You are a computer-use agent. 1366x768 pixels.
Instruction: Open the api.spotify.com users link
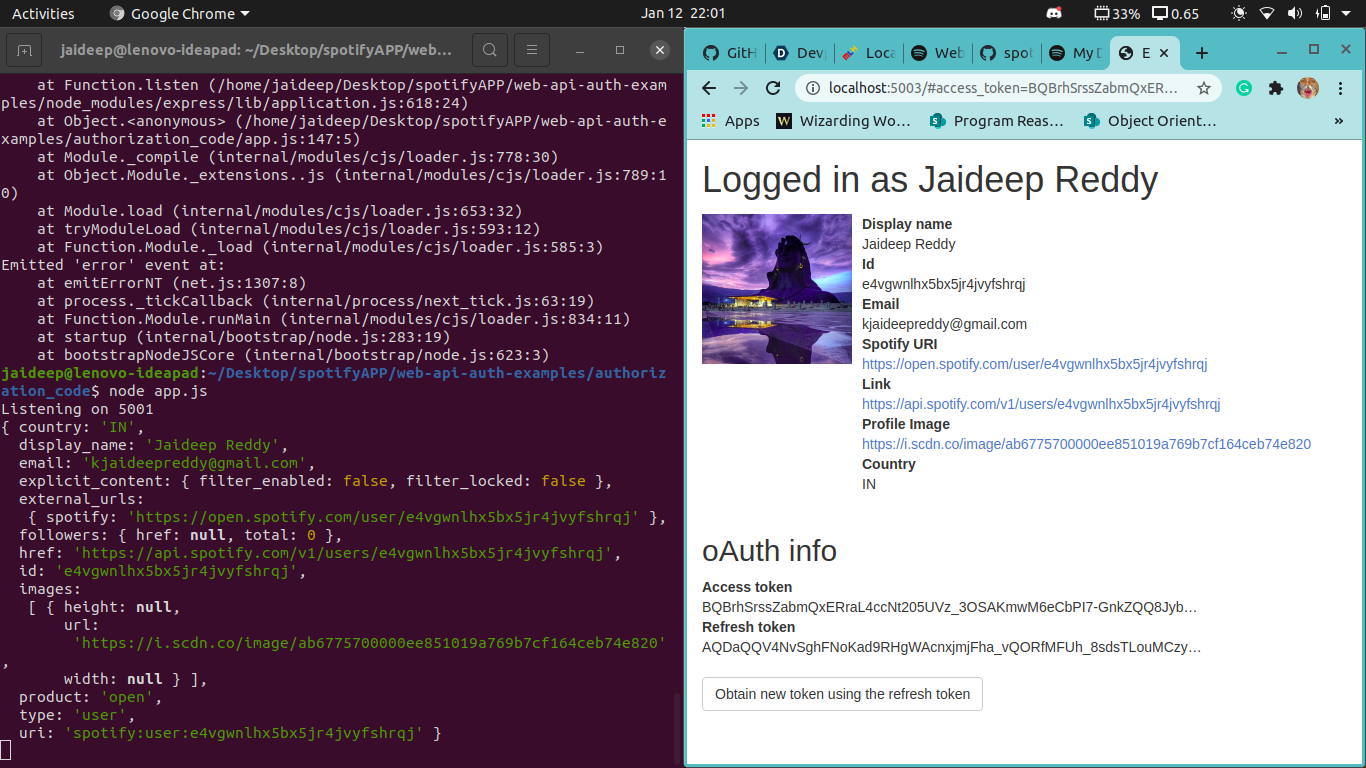[1041, 404]
